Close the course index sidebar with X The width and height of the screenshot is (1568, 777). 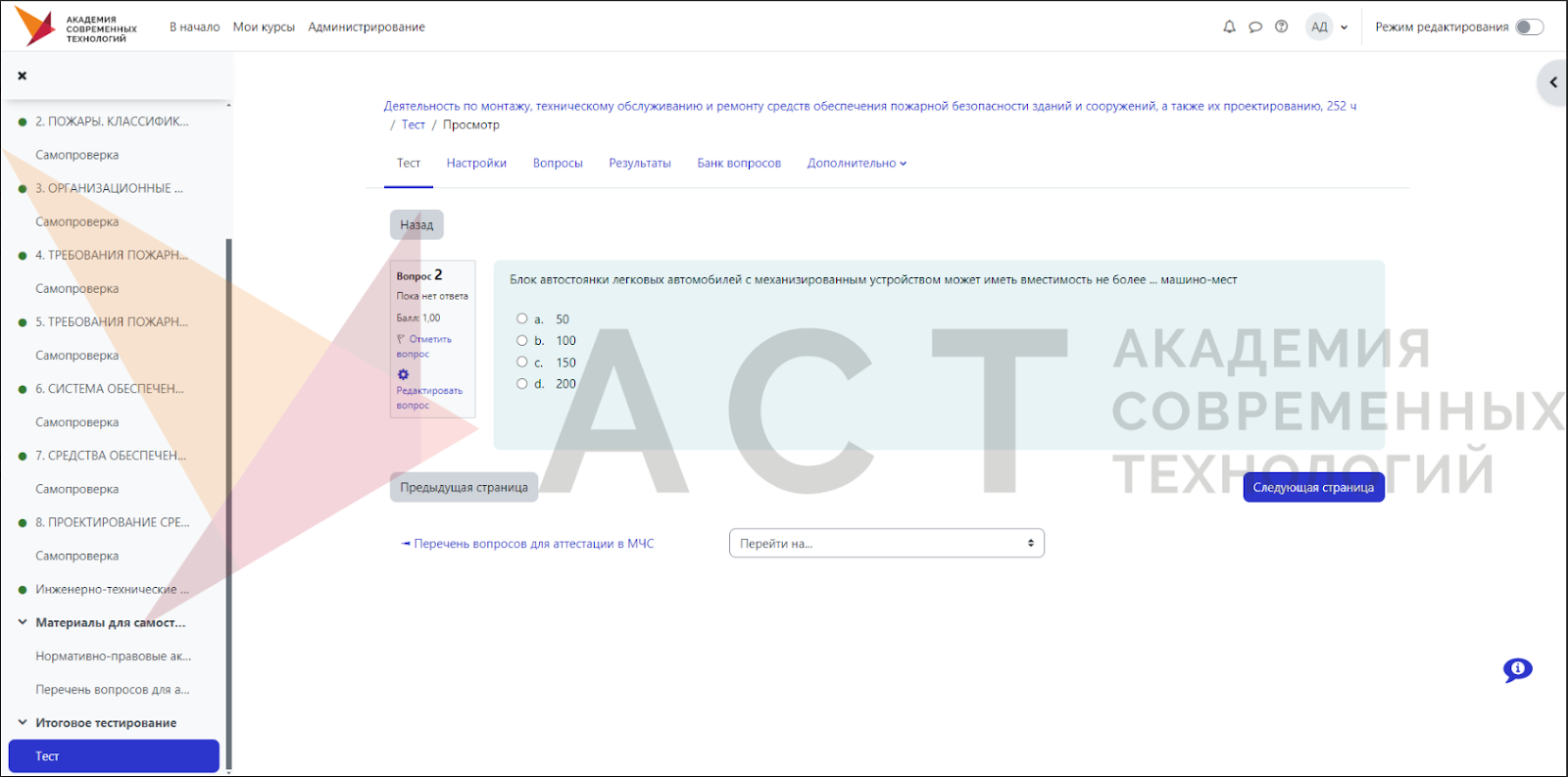point(23,75)
